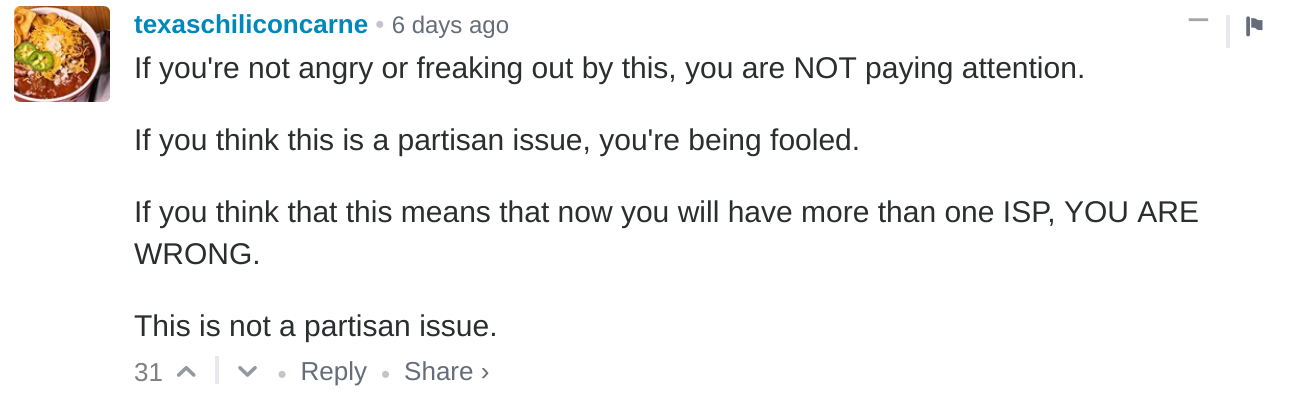Open the Share options for this comment

coord(446,372)
